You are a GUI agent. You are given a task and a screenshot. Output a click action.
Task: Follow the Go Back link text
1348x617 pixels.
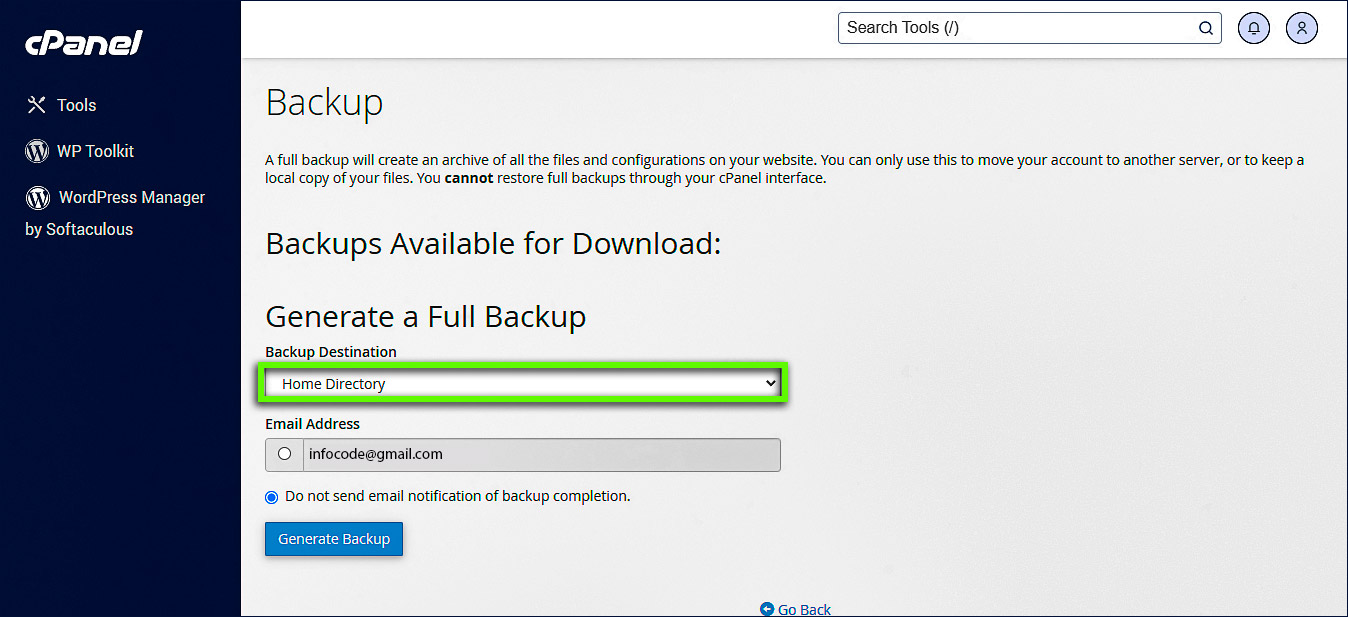pos(804,609)
